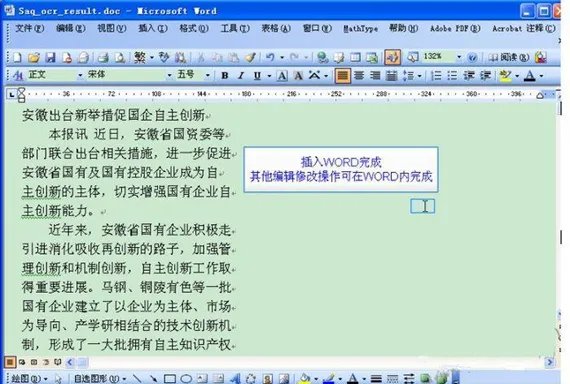Screen dimensions: 570x384
Task: Open the Acrobat 注释(C) menu
Action: coord(523,28)
